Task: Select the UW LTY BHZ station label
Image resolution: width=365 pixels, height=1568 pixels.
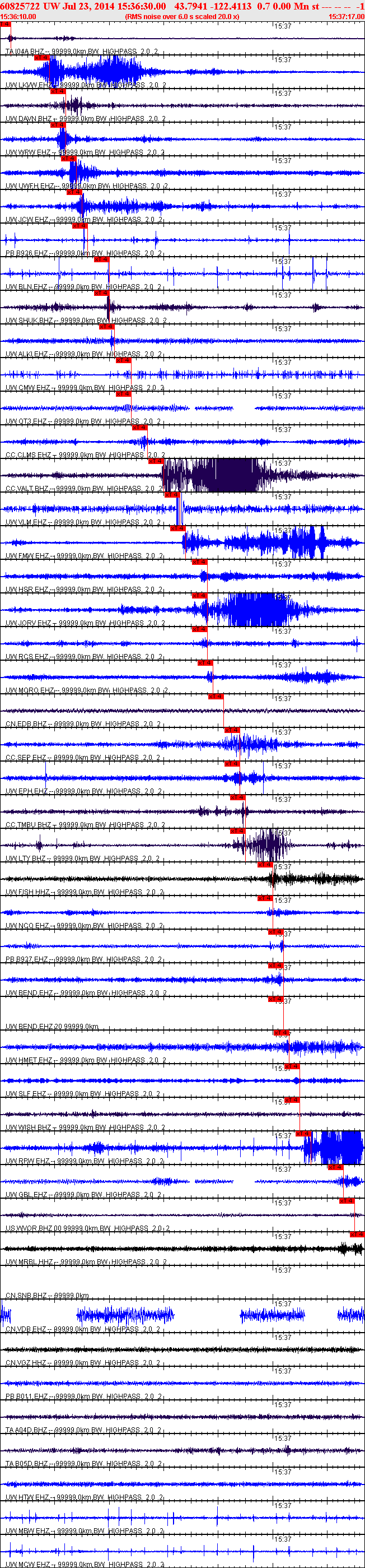Action: [83, 859]
